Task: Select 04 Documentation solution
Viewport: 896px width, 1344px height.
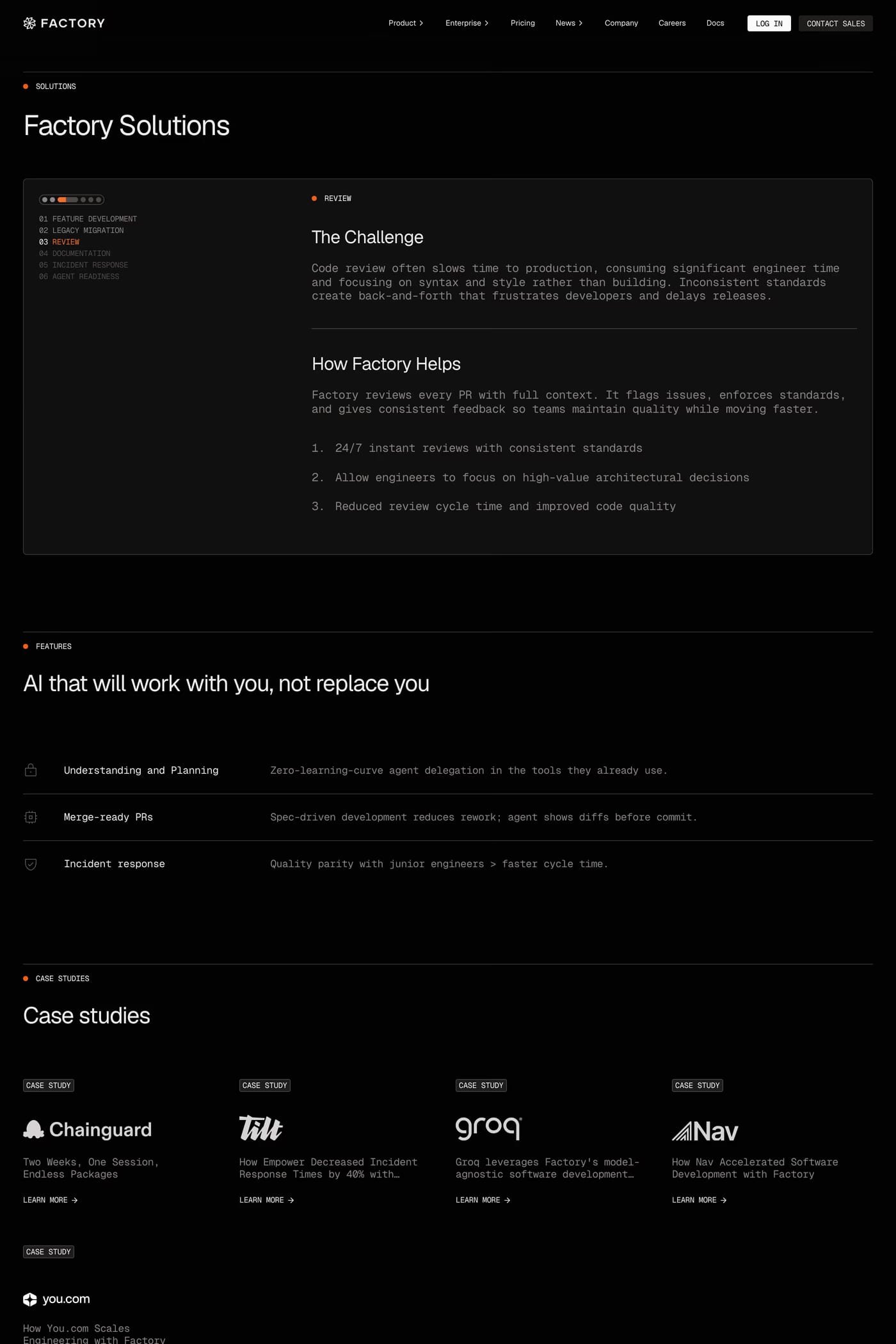Action: (x=75, y=253)
